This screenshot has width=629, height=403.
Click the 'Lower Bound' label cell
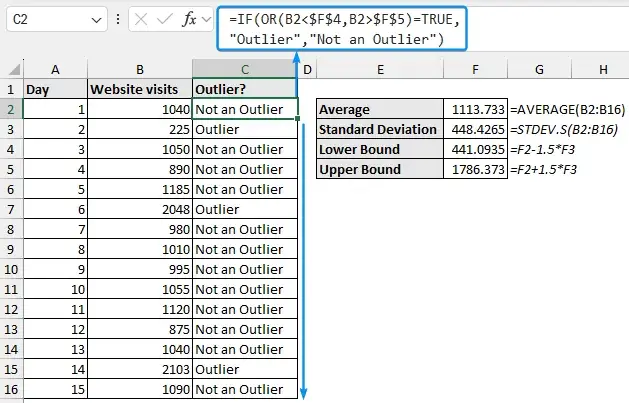(380, 149)
